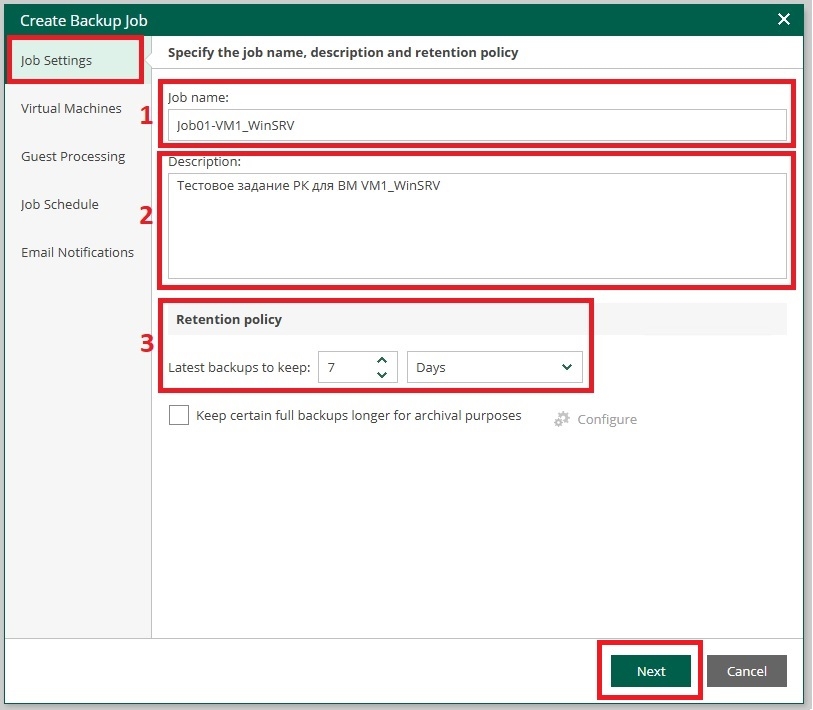Click the backups to keep number field
Screen dimensions: 813x710
tap(346, 367)
